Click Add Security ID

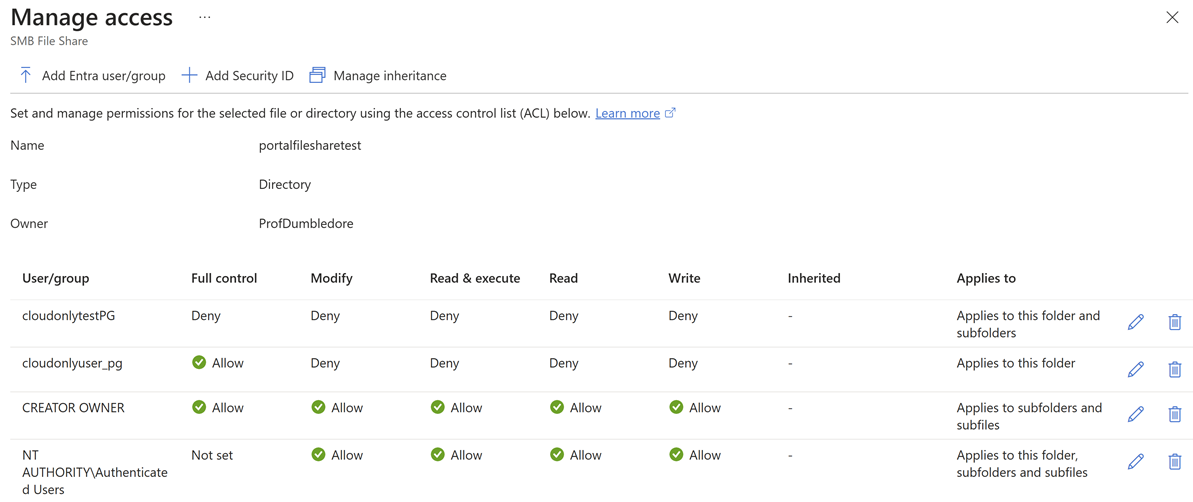point(238,75)
